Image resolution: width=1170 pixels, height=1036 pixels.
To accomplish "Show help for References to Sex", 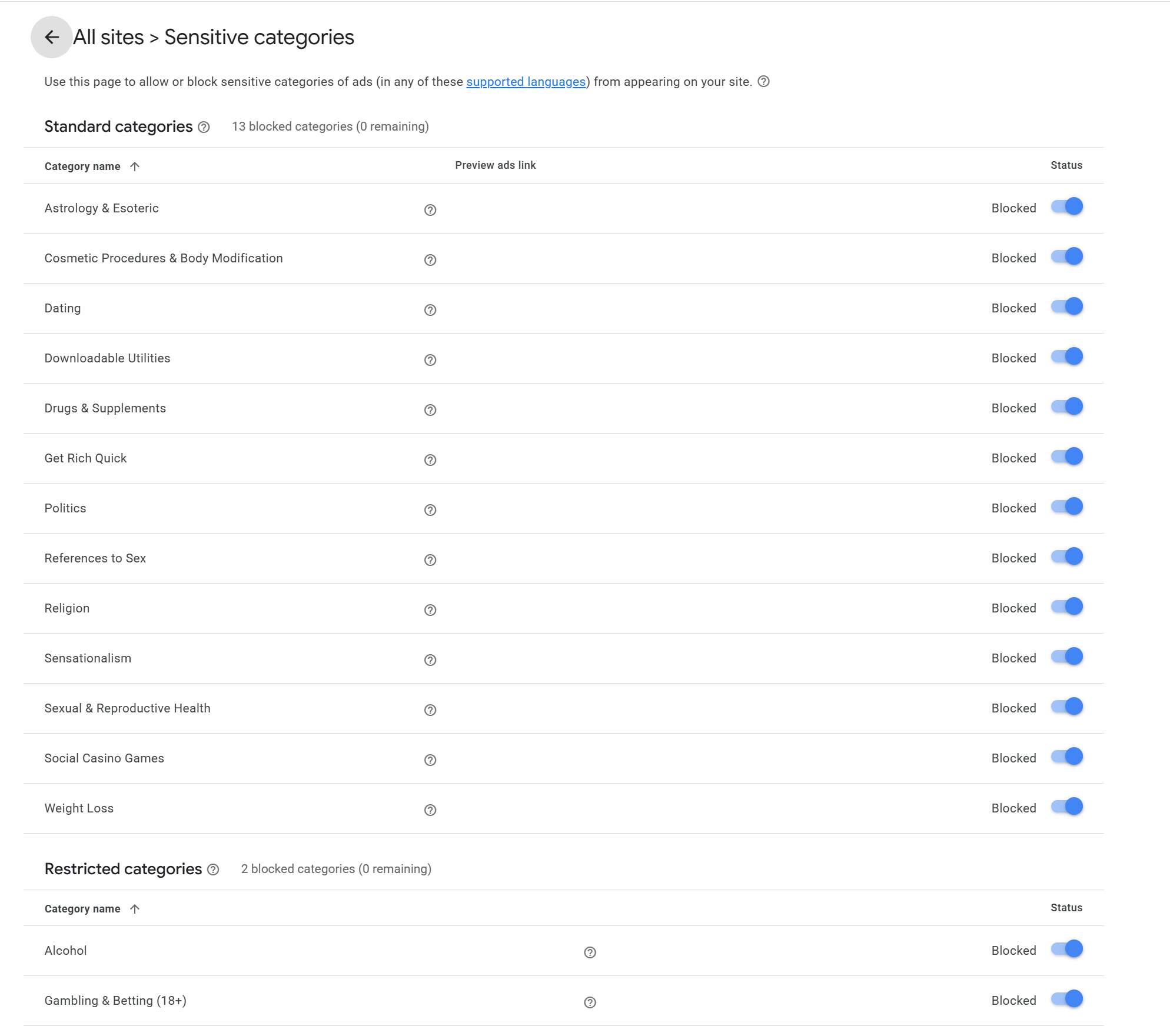I will [430, 560].
